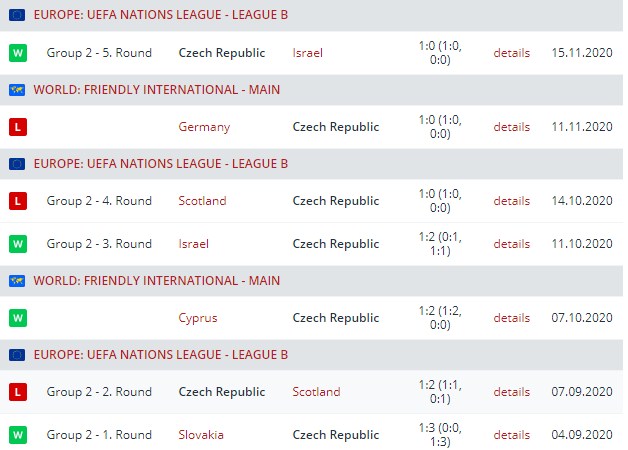This screenshot has height=450, width=628.
Task: View details of the 04.09.2020 Slovakia match
Action: click(x=511, y=435)
